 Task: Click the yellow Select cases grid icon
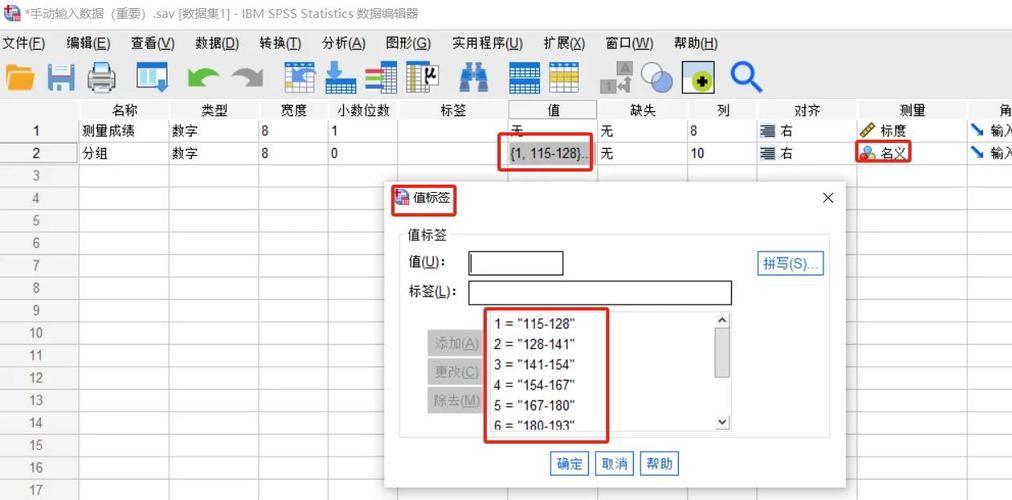[x=564, y=77]
